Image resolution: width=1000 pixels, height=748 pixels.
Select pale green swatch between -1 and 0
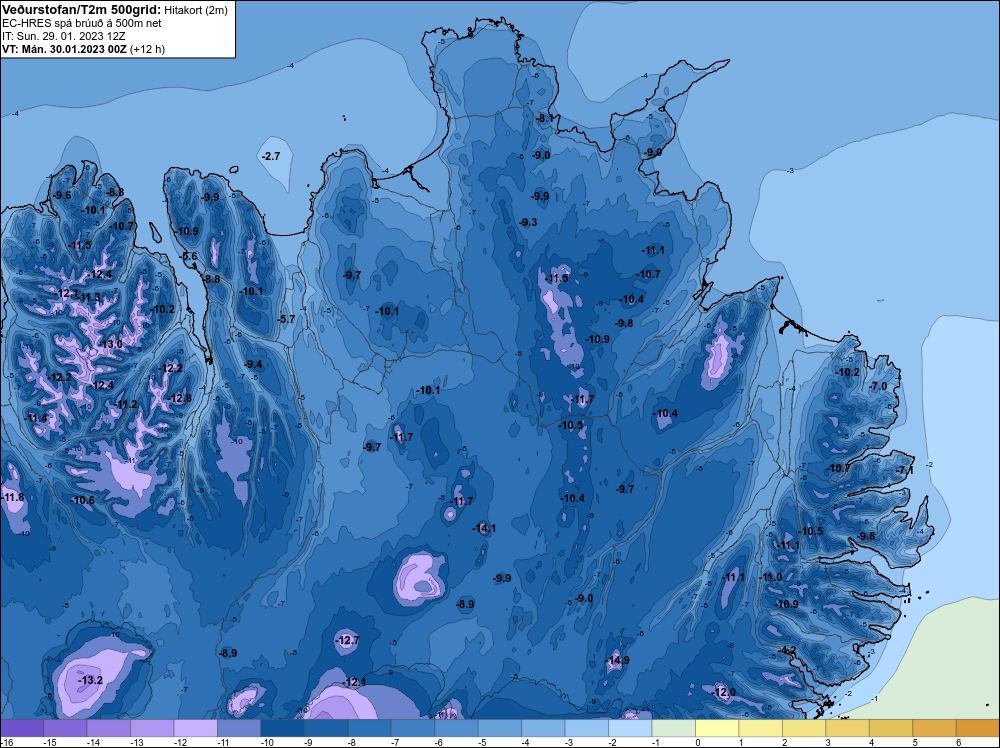click(673, 728)
